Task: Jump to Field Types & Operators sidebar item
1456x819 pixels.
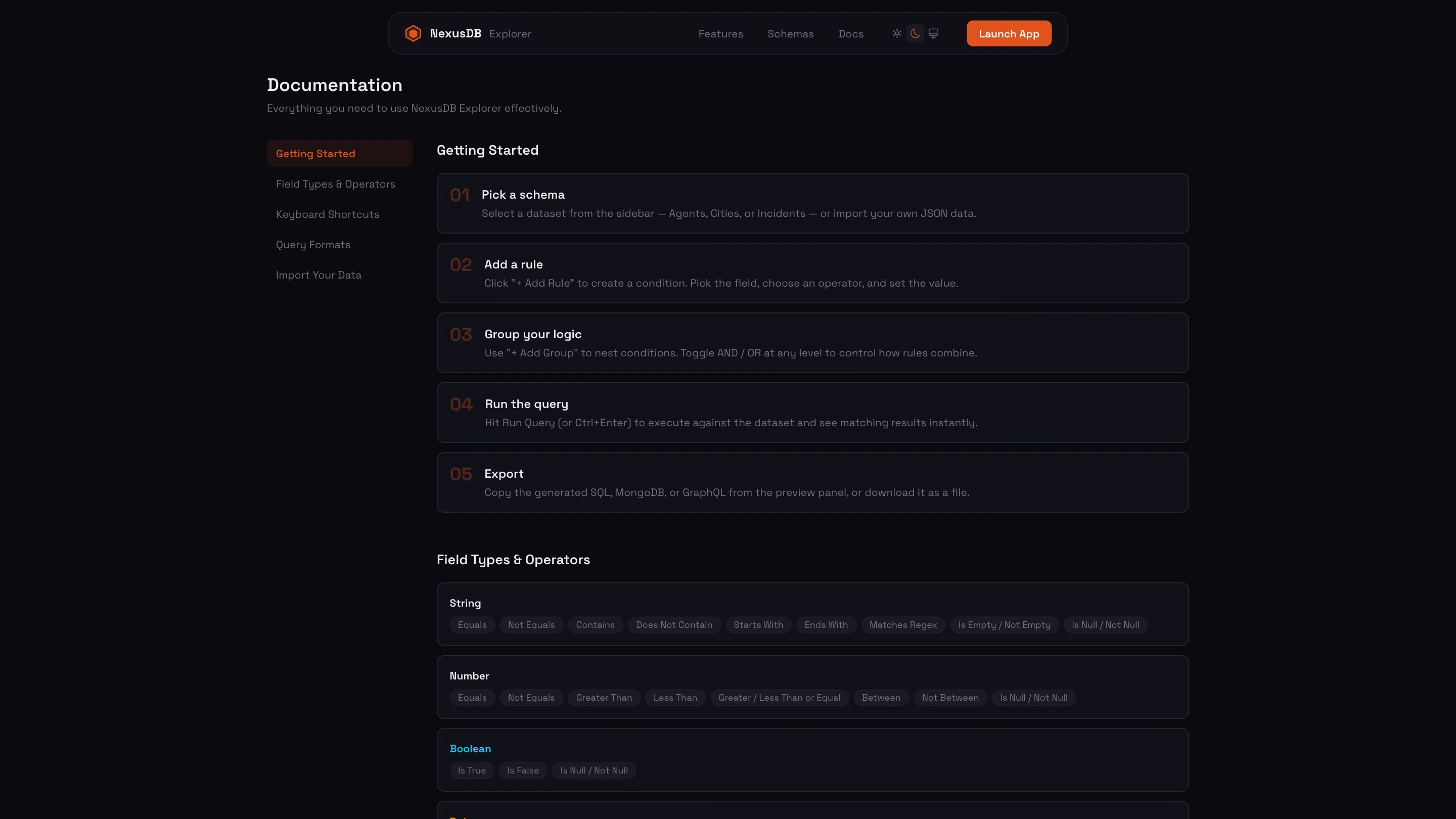Action: coord(340,184)
